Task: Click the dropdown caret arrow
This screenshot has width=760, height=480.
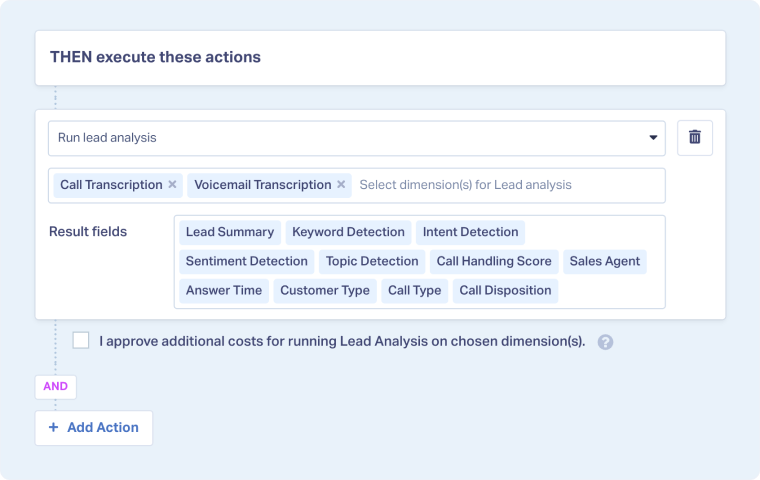Action: tap(653, 138)
